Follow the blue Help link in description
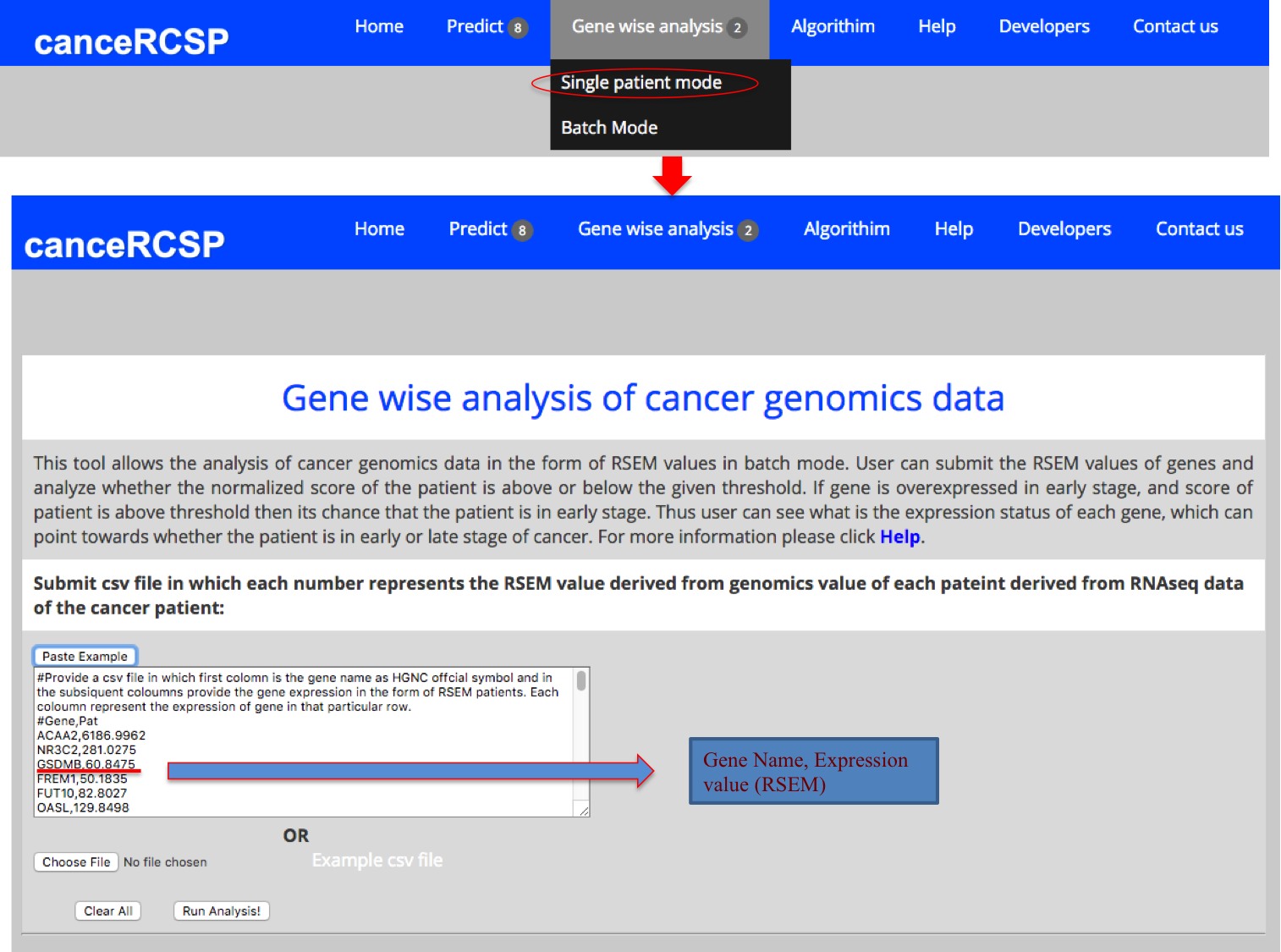 click(x=899, y=537)
